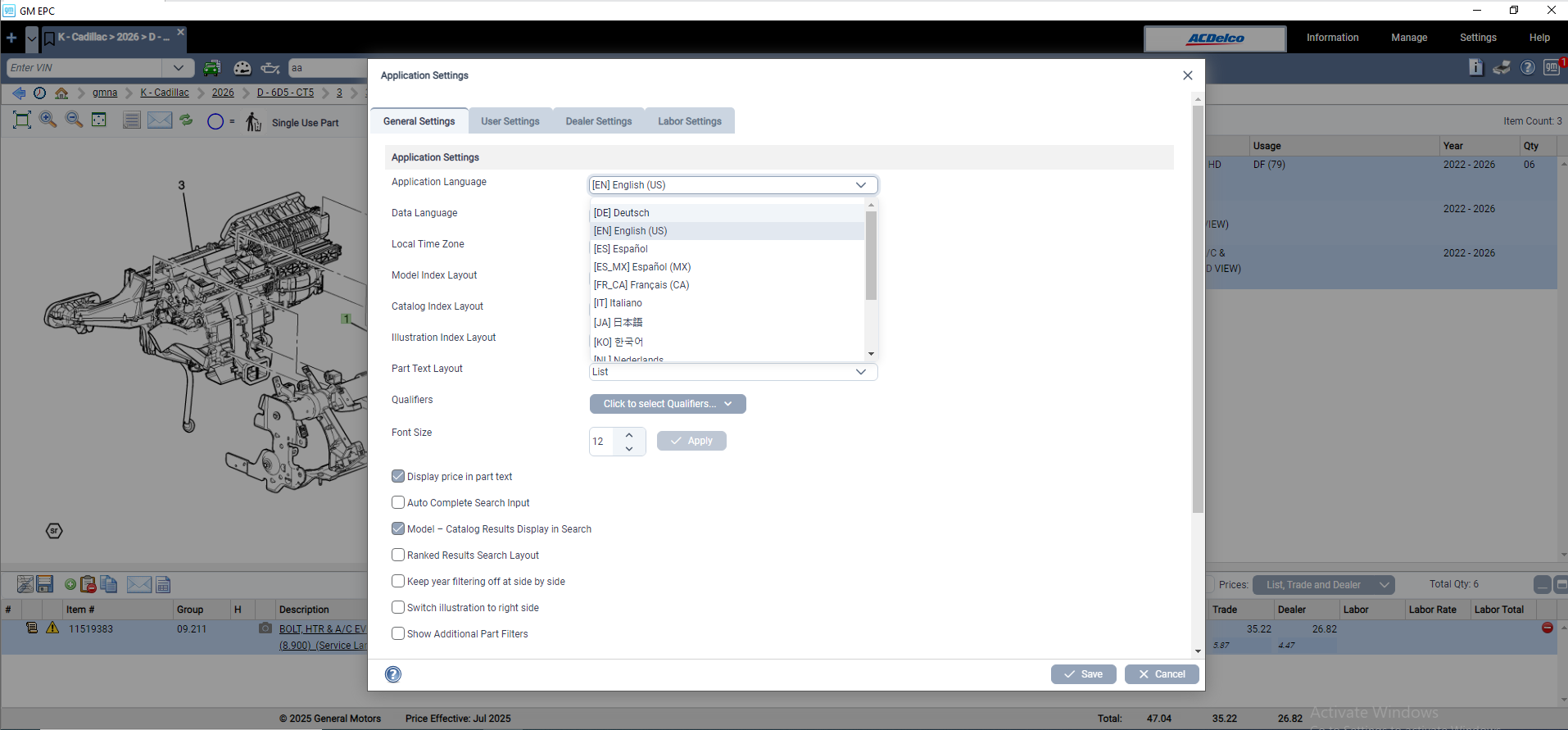Switch to the Labor Settings tab
The width and height of the screenshot is (1568, 730).
pyautogui.click(x=690, y=121)
